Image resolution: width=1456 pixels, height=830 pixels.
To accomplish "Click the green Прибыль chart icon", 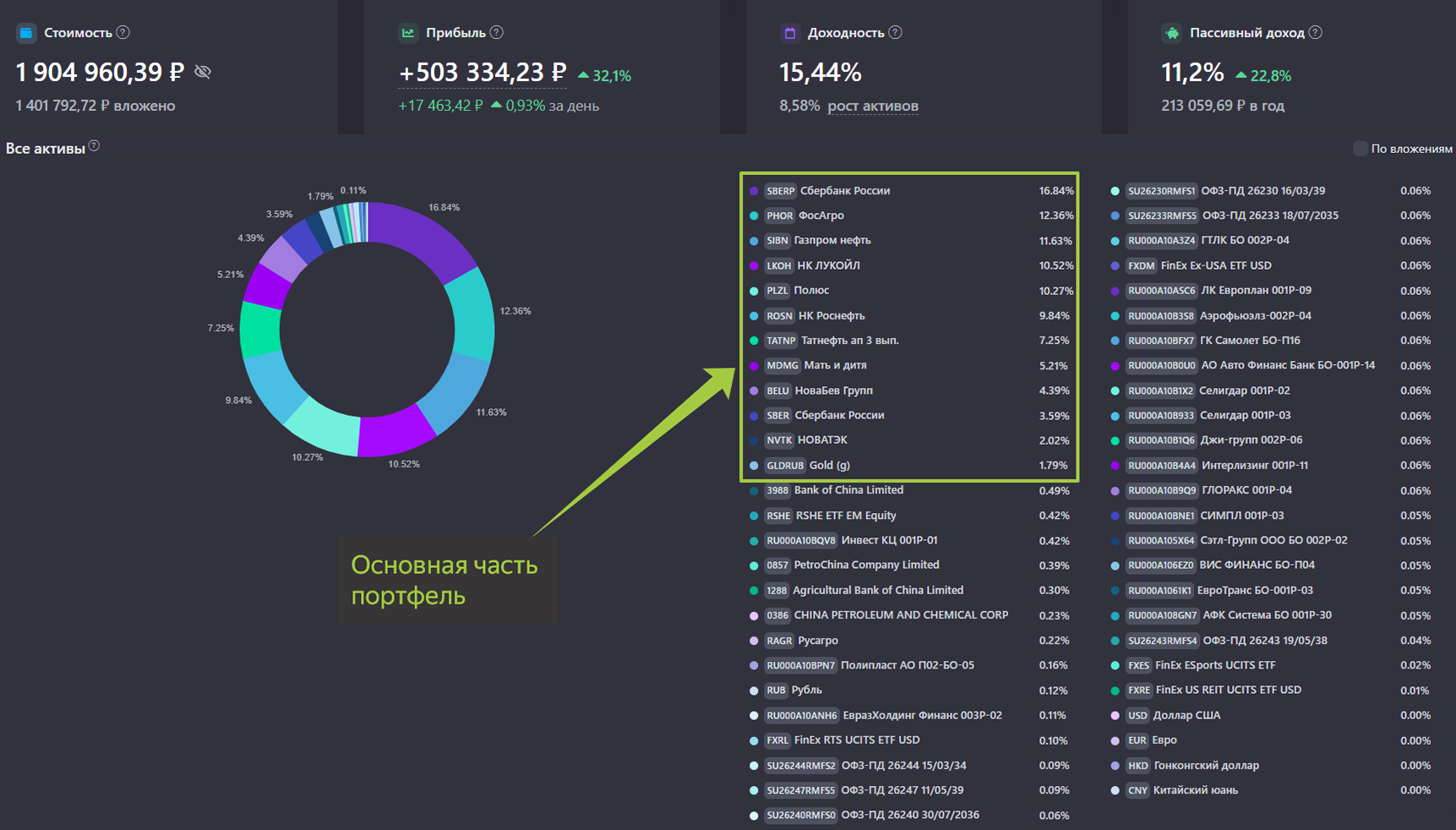I will tap(408, 33).
